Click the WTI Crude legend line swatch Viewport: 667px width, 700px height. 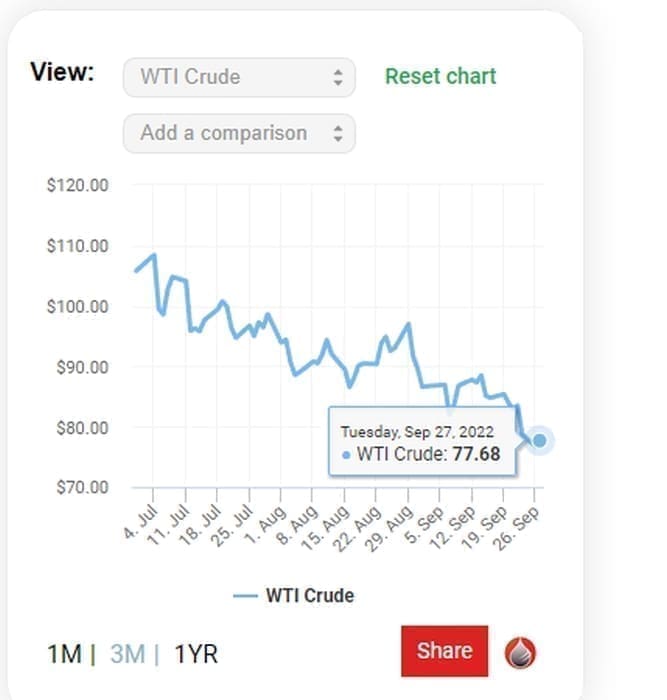246,595
